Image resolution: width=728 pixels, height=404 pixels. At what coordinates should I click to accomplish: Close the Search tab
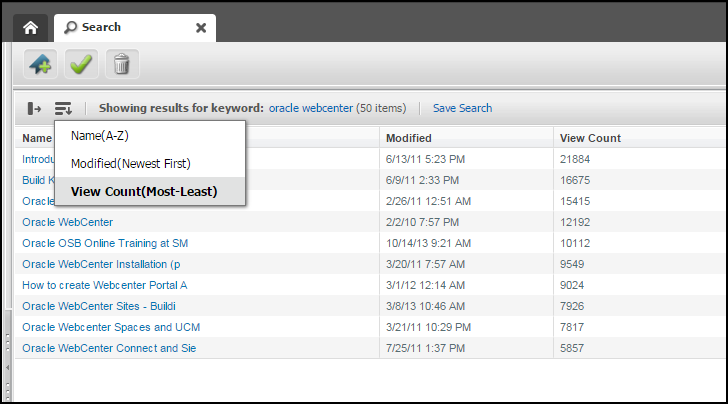pos(201,28)
